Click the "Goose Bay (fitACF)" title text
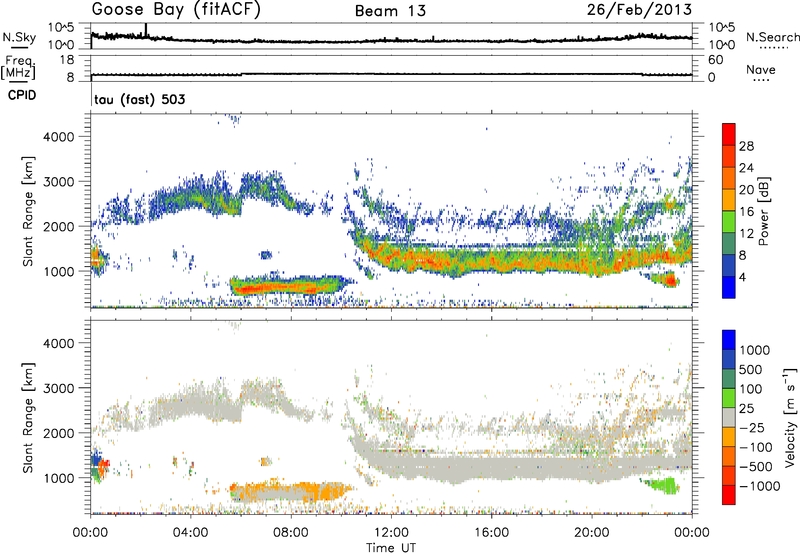 (176, 10)
